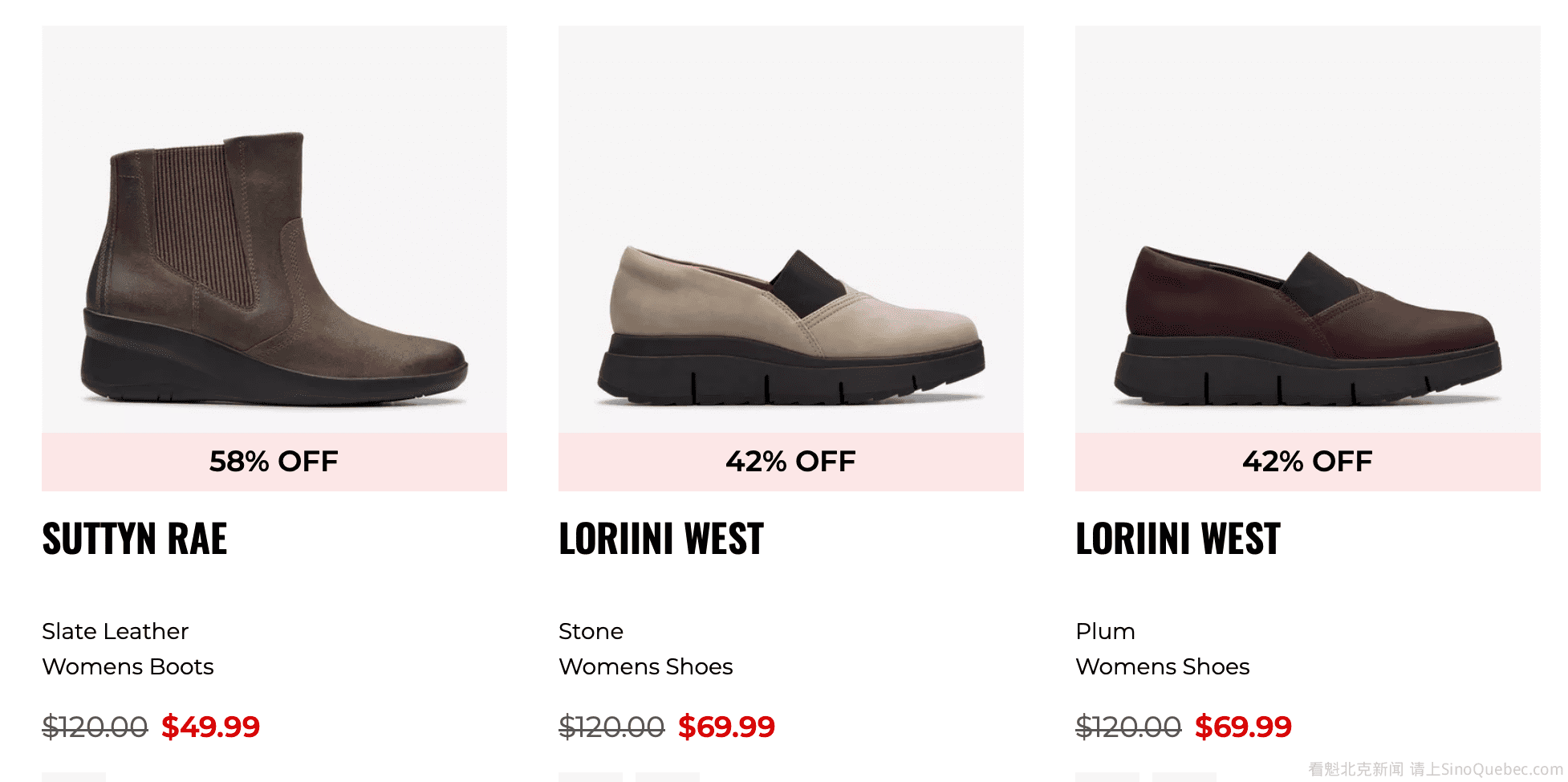Select the Loriini West title above Plum

(x=1178, y=539)
